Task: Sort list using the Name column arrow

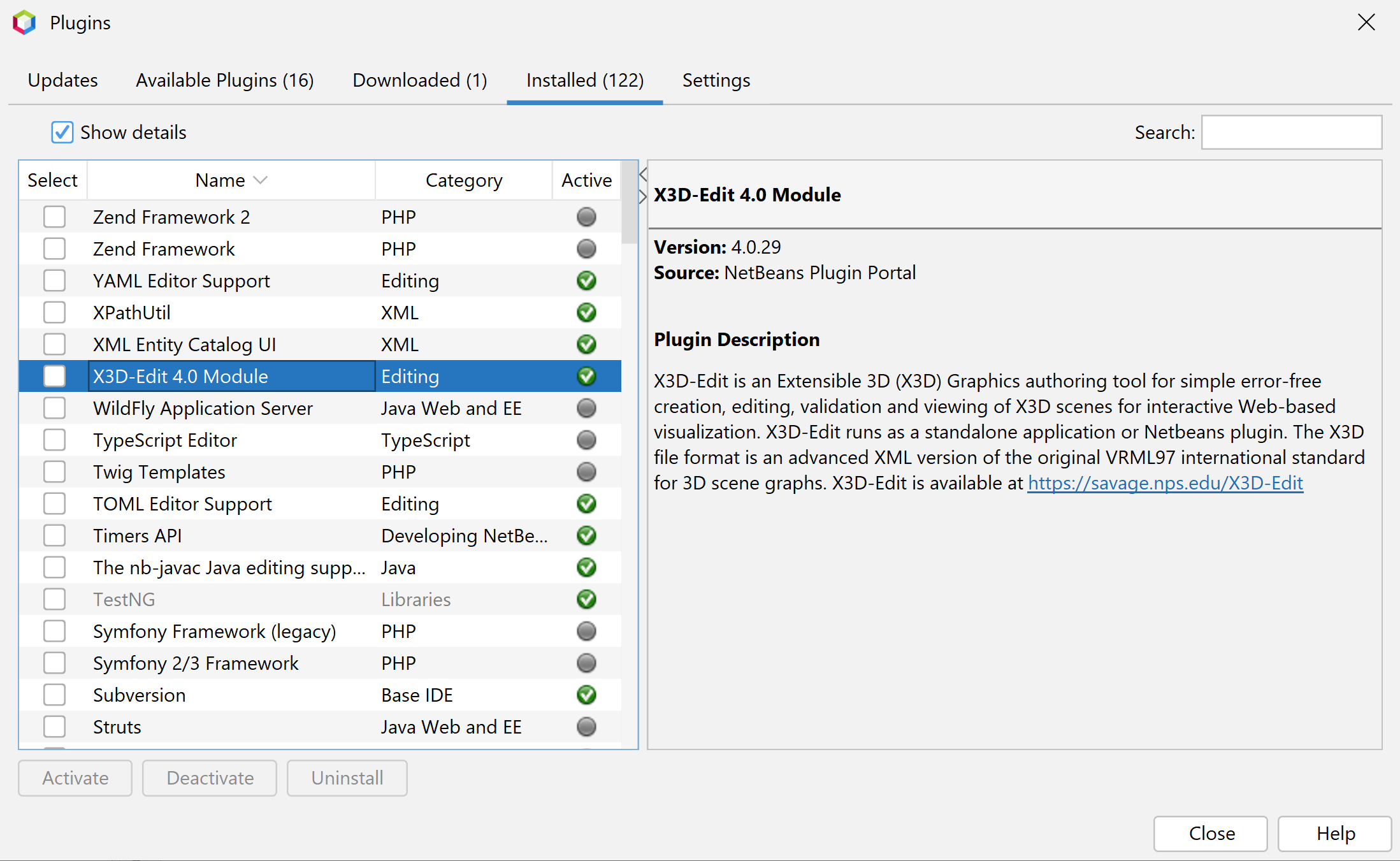Action: 260,180
